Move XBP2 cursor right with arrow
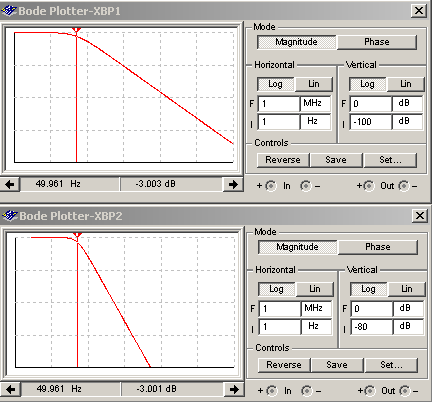The image size is (432, 402). pyautogui.click(x=234, y=389)
